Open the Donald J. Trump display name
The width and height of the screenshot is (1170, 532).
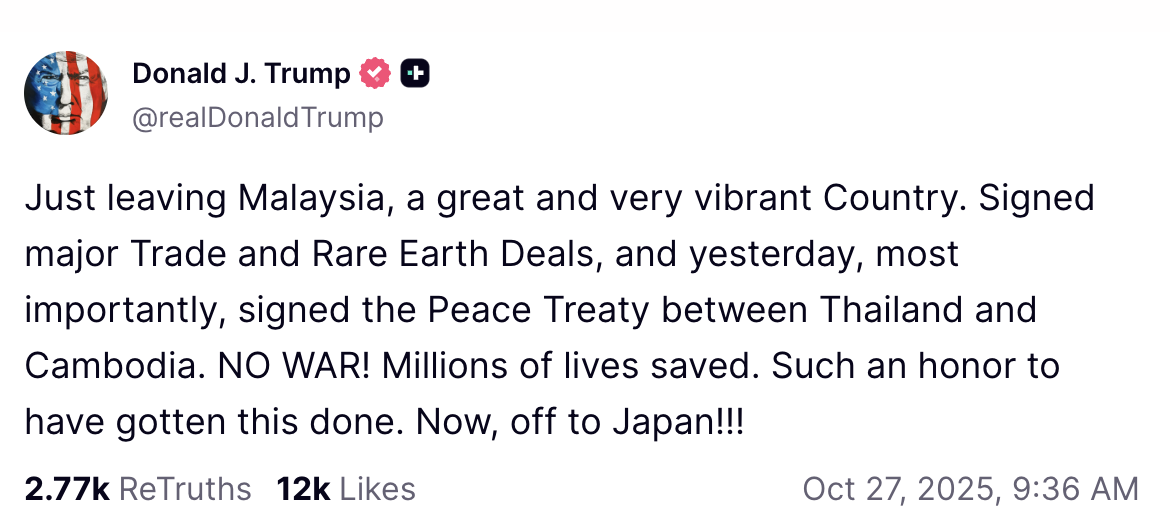pyautogui.click(x=241, y=73)
